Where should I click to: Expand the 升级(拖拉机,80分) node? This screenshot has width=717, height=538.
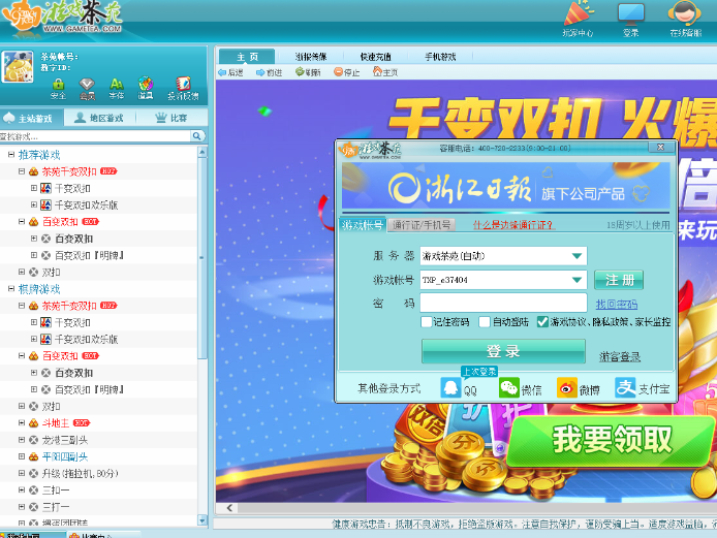[x=21, y=474]
